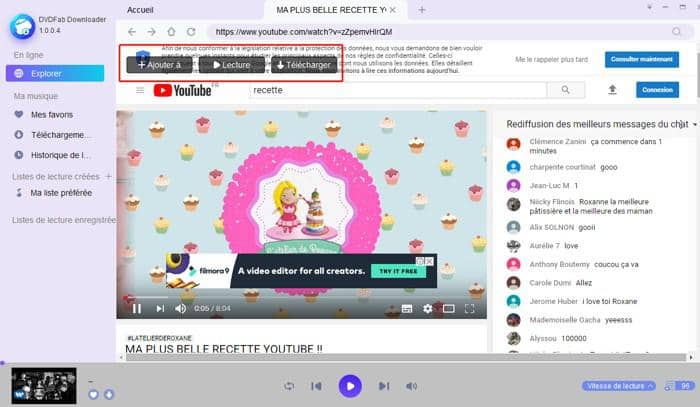This screenshot has width=700, height=407.
Task: Click TRY IT FREE on the ad
Action: tap(398, 271)
